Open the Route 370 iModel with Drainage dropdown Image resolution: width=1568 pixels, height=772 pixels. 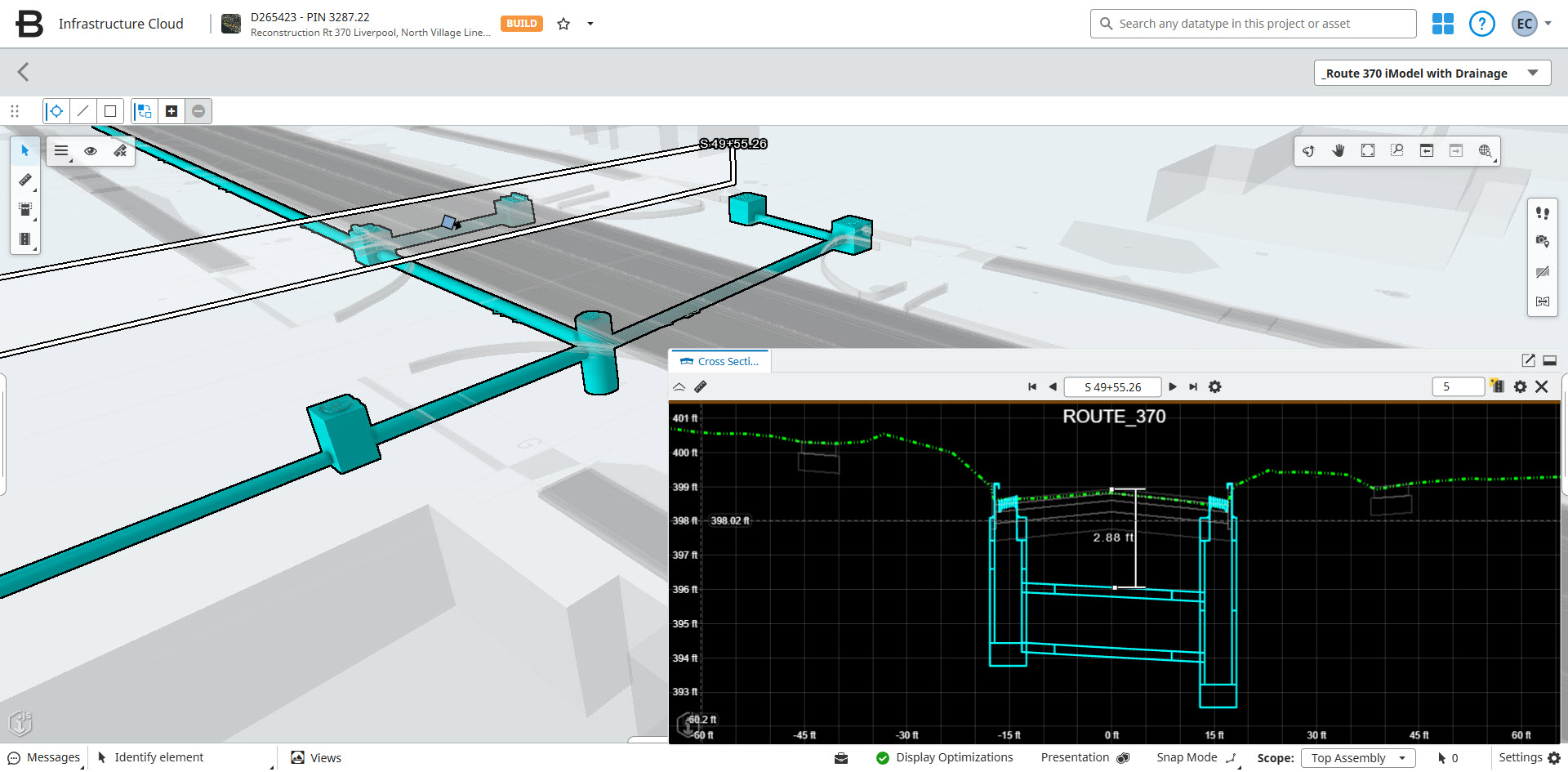click(1431, 74)
